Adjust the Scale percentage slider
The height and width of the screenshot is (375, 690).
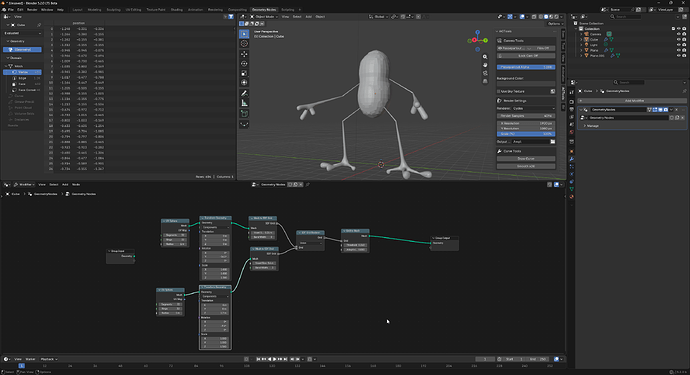(526, 134)
